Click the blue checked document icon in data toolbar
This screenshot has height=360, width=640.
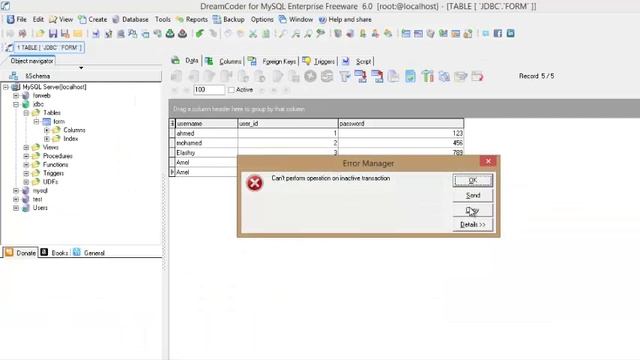(411, 76)
